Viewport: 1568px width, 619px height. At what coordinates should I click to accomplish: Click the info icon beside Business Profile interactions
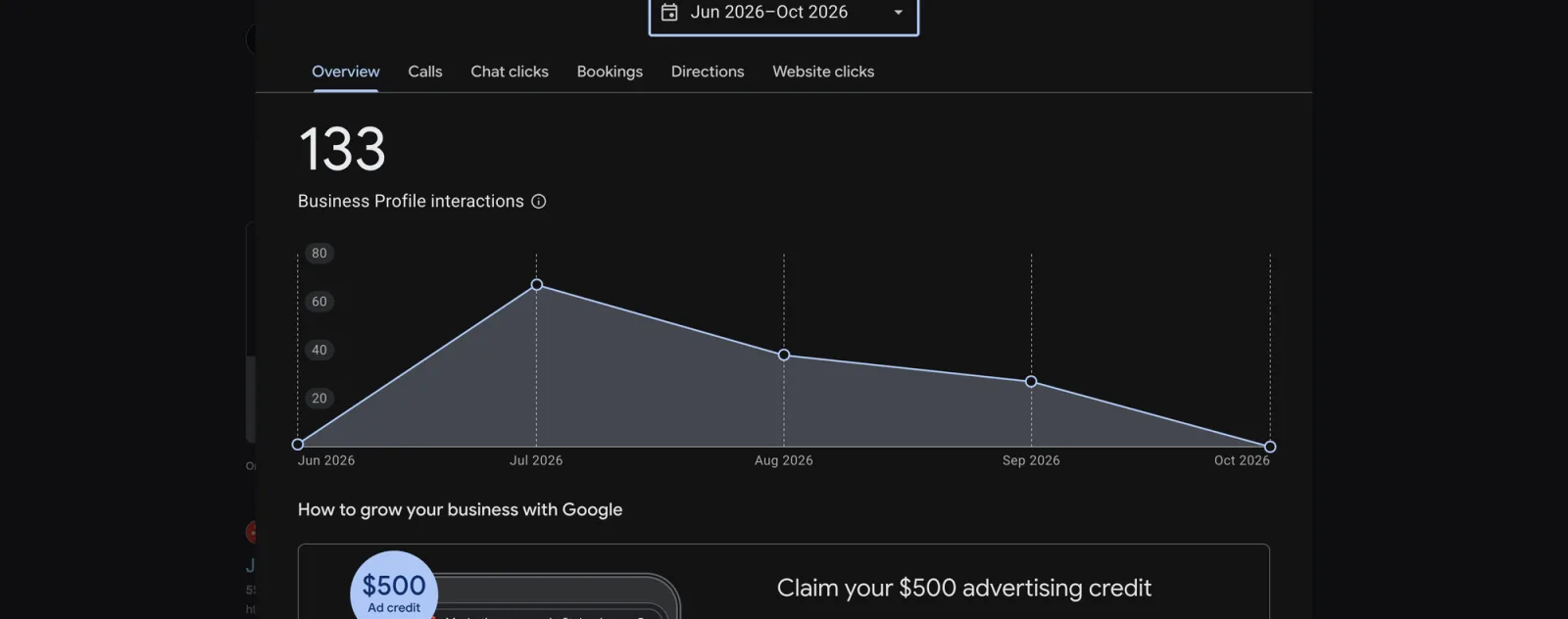[x=539, y=202]
